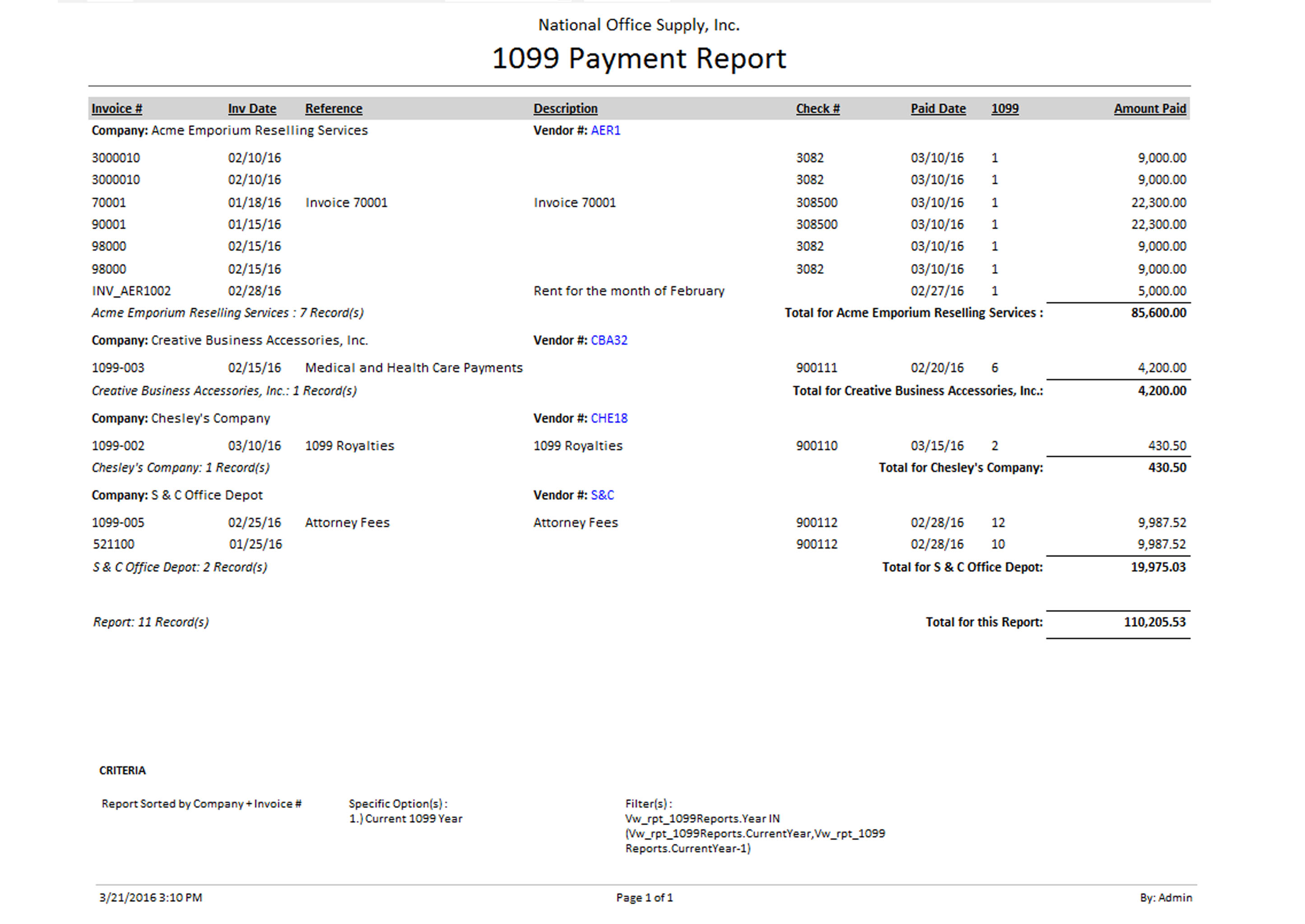This screenshot has width=1305, height=924.
Task: Click the 1099 Payment Report title
Action: coord(639,59)
